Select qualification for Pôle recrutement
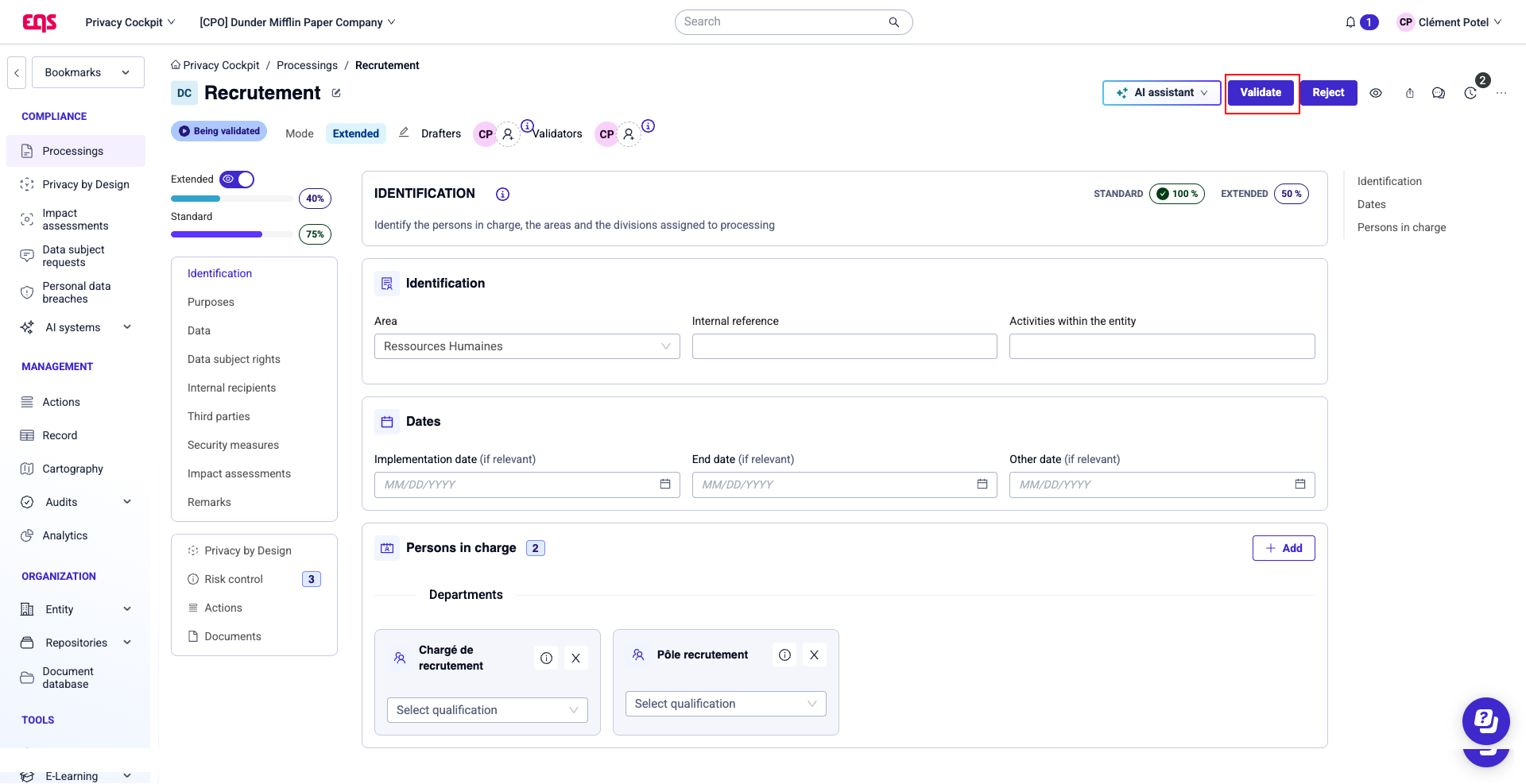Viewport: 1526px width, 784px height. click(x=726, y=704)
